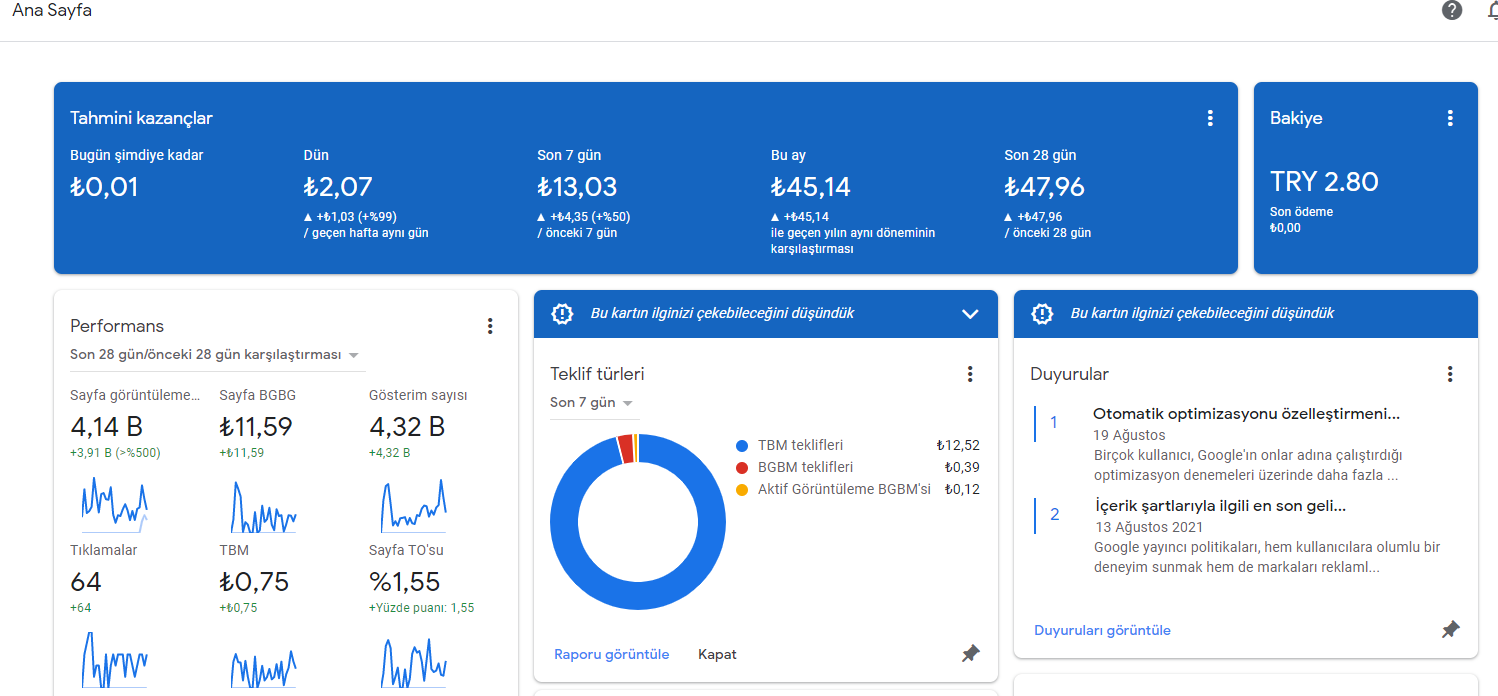
Task: Pin the Duyurular card
Action: pos(1450,630)
